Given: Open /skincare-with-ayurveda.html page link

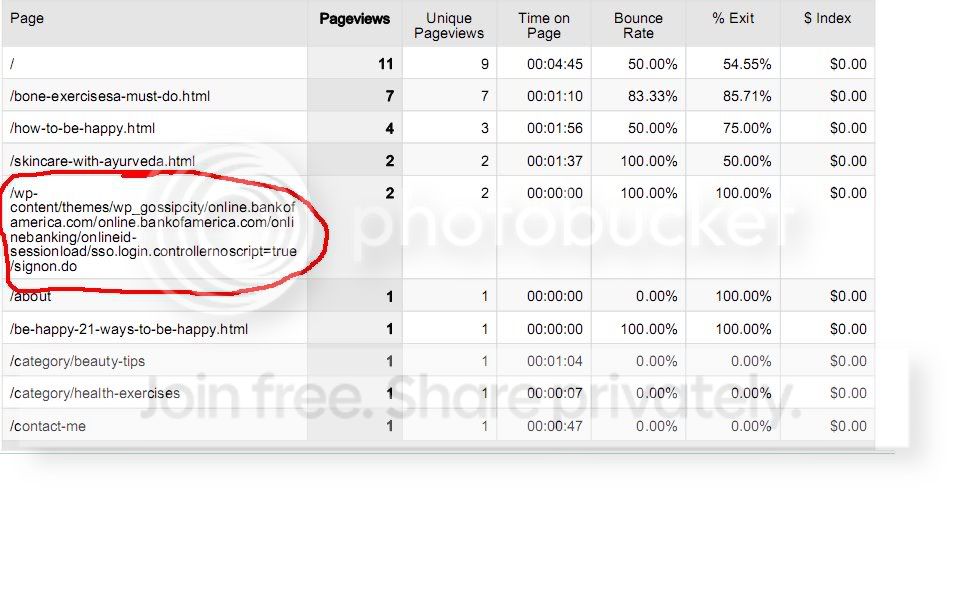Looking at the screenshot, I should (x=102, y=161).
